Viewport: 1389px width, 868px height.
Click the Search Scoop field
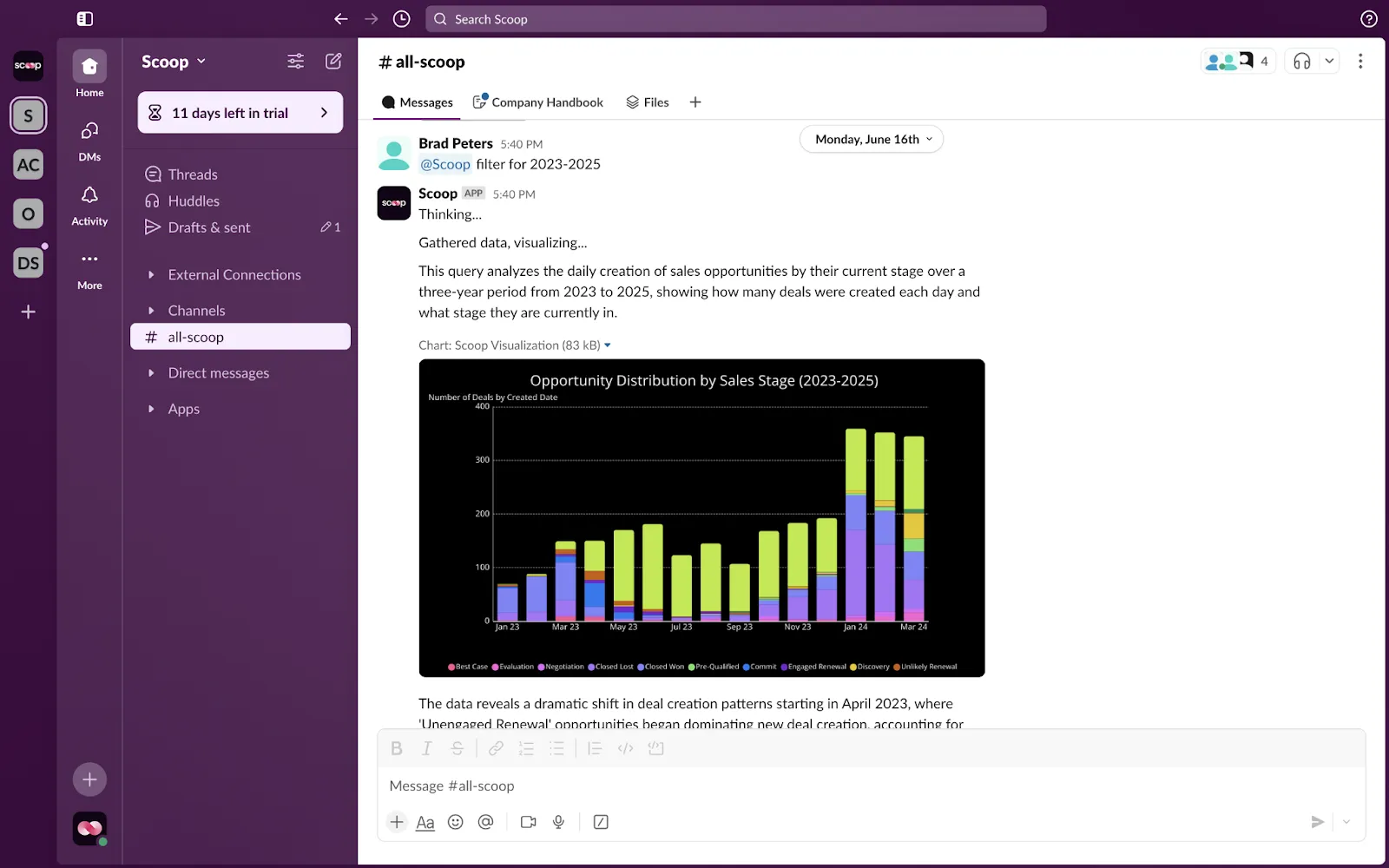[735, 19]
